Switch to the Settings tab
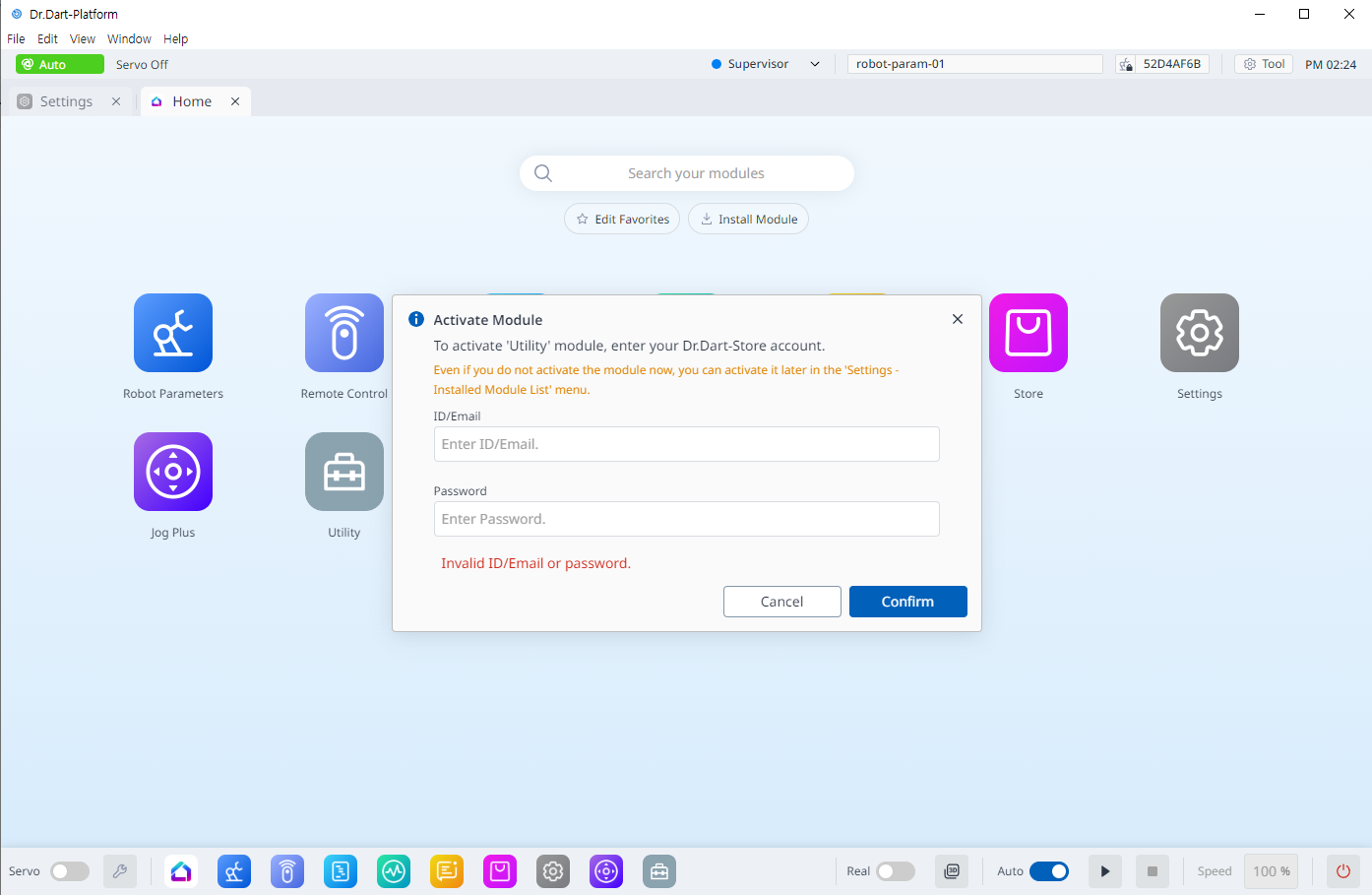The height and width of the screenshot is (895, 1372). 66,101
